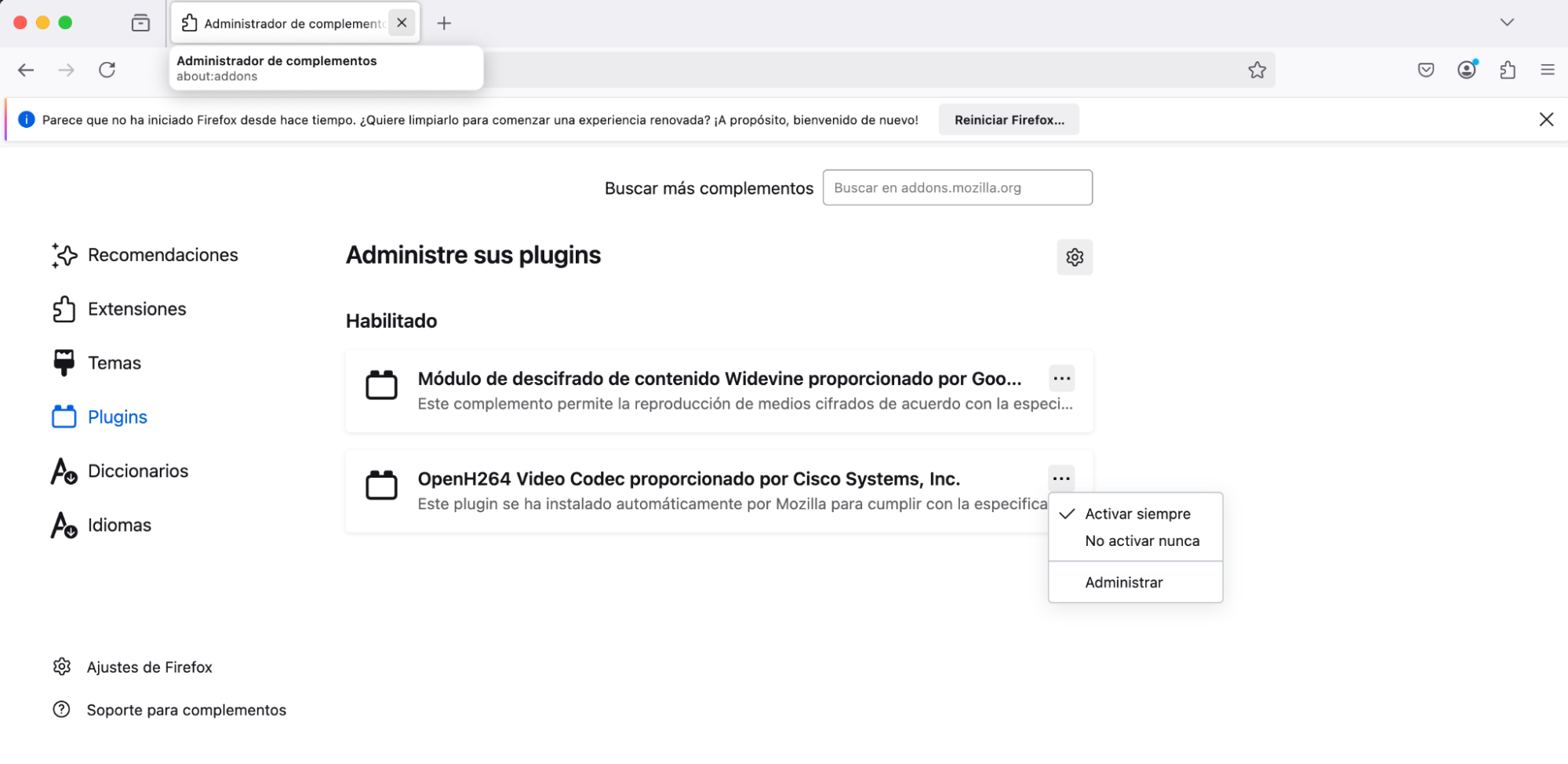Viewport: 1568px width, 764px height.
Task: Open 'Ajustes de Firefox' link
Action: [149, 667]
